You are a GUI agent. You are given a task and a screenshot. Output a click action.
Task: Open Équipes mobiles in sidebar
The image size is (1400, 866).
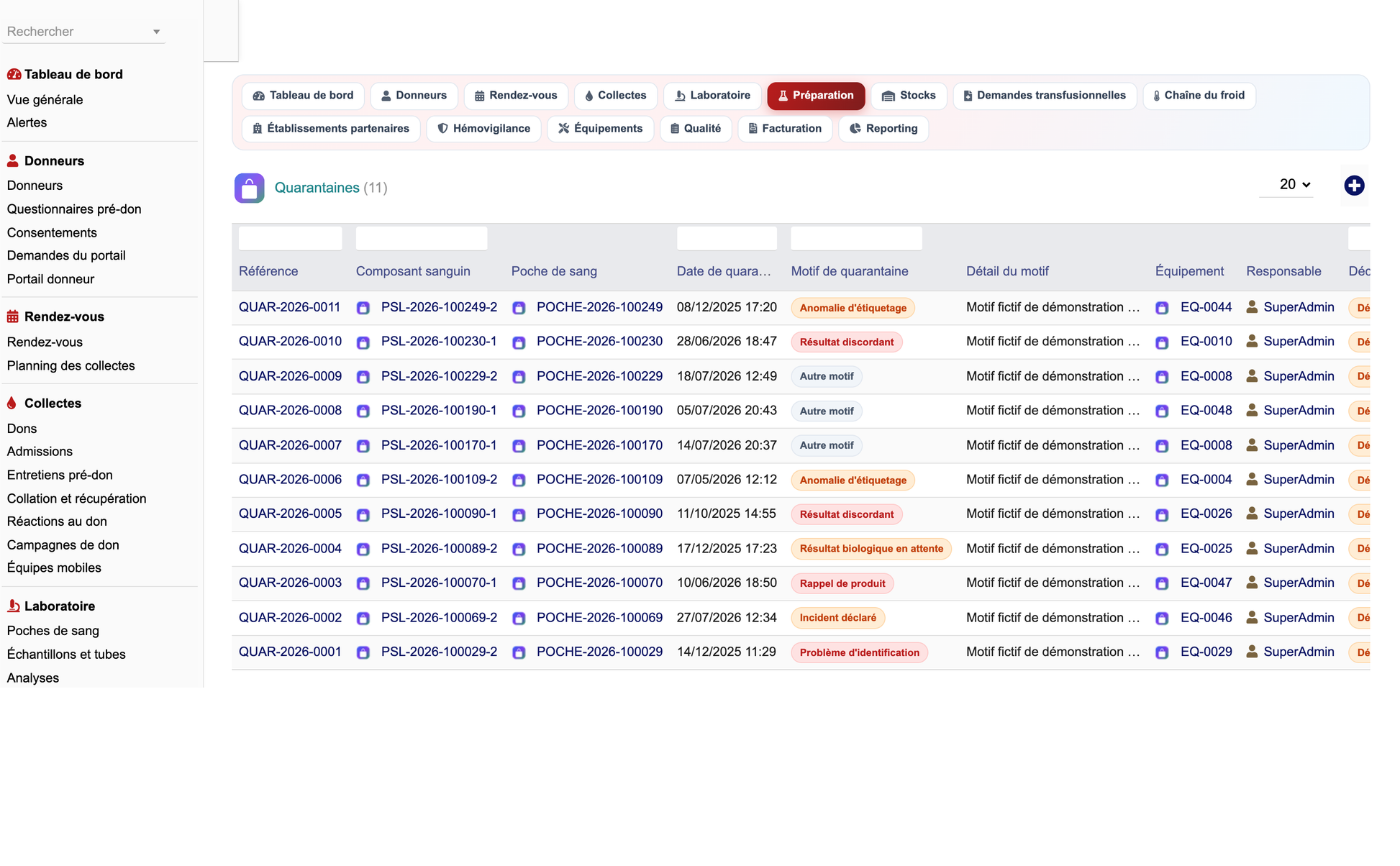pyautogui.click(x=54, y=568)
